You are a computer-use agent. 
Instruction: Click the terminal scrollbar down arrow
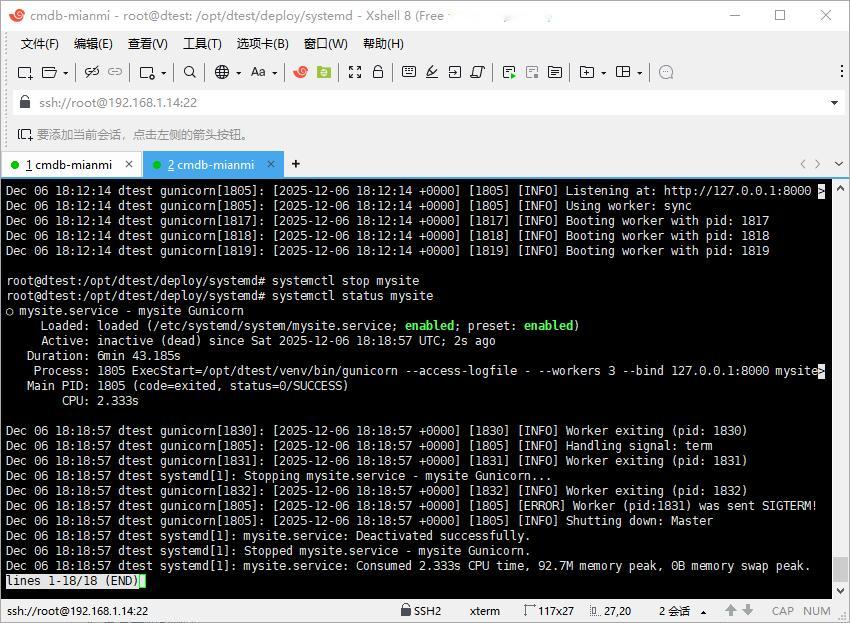point(840,590)
